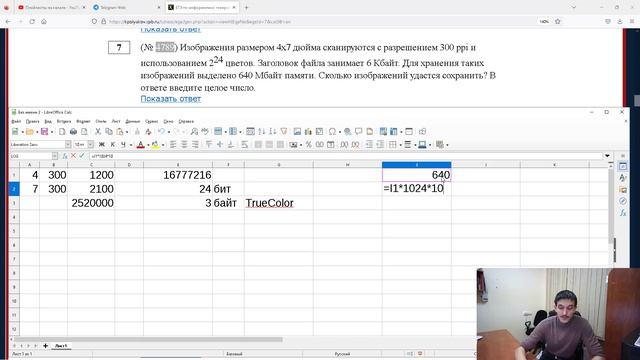The height and width of the screenshot is (360, 640).
Task: Open the Вставка menu in Calc
Action: click(64, 122)
